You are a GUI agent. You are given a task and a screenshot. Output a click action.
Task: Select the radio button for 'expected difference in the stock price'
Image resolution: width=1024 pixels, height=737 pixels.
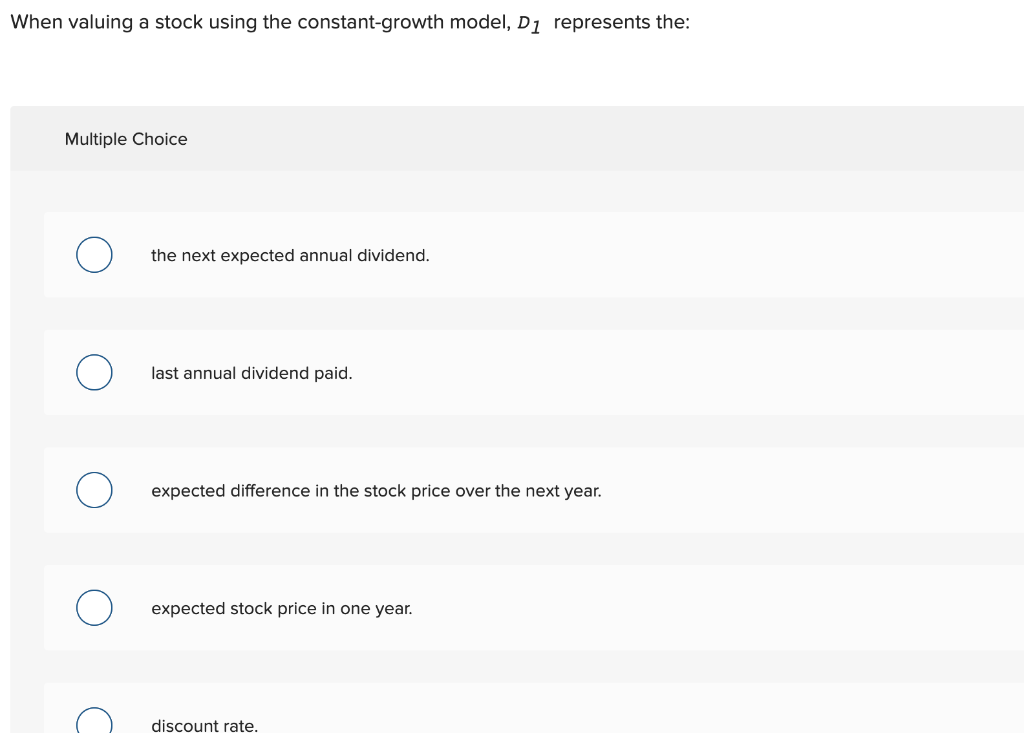point(94,490)
